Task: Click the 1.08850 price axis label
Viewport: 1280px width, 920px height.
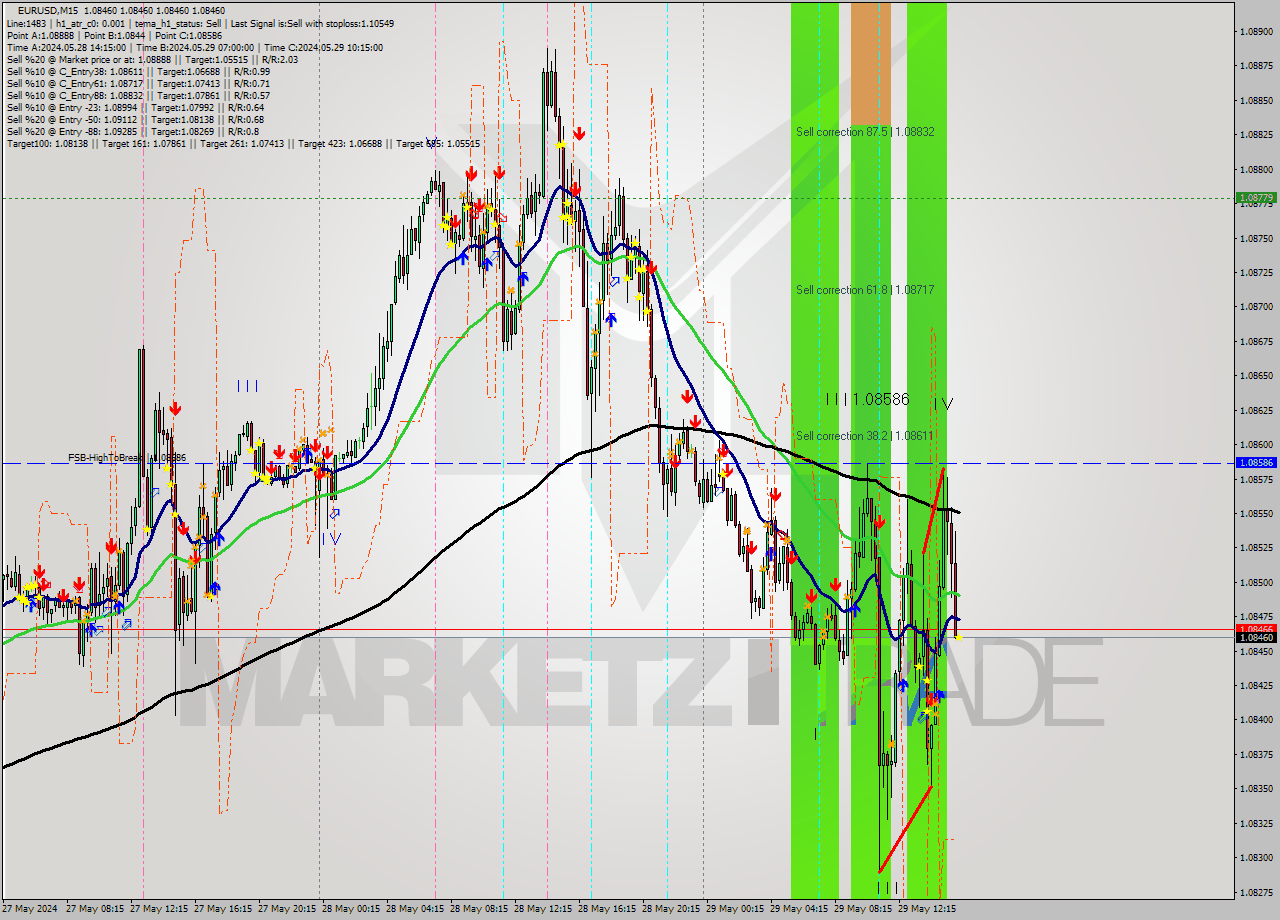Action: tap(1255, 100)
